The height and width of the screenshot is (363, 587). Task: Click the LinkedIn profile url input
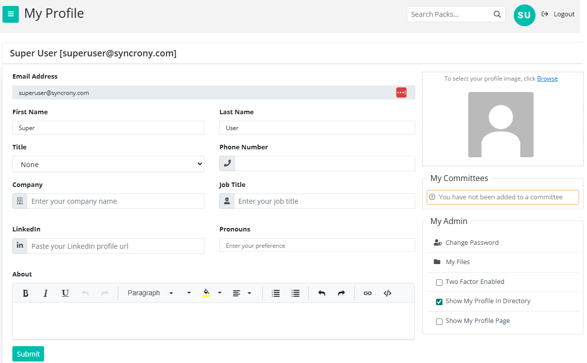pyautogui.click(x=116, y=246)
